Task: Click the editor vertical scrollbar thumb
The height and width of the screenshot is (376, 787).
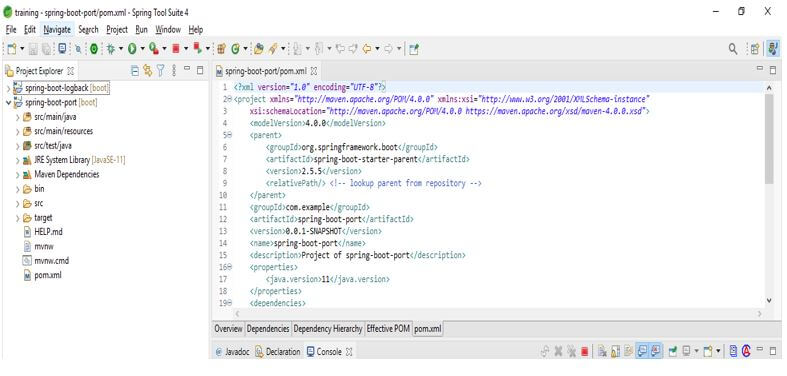Action: tap(769, 139)
